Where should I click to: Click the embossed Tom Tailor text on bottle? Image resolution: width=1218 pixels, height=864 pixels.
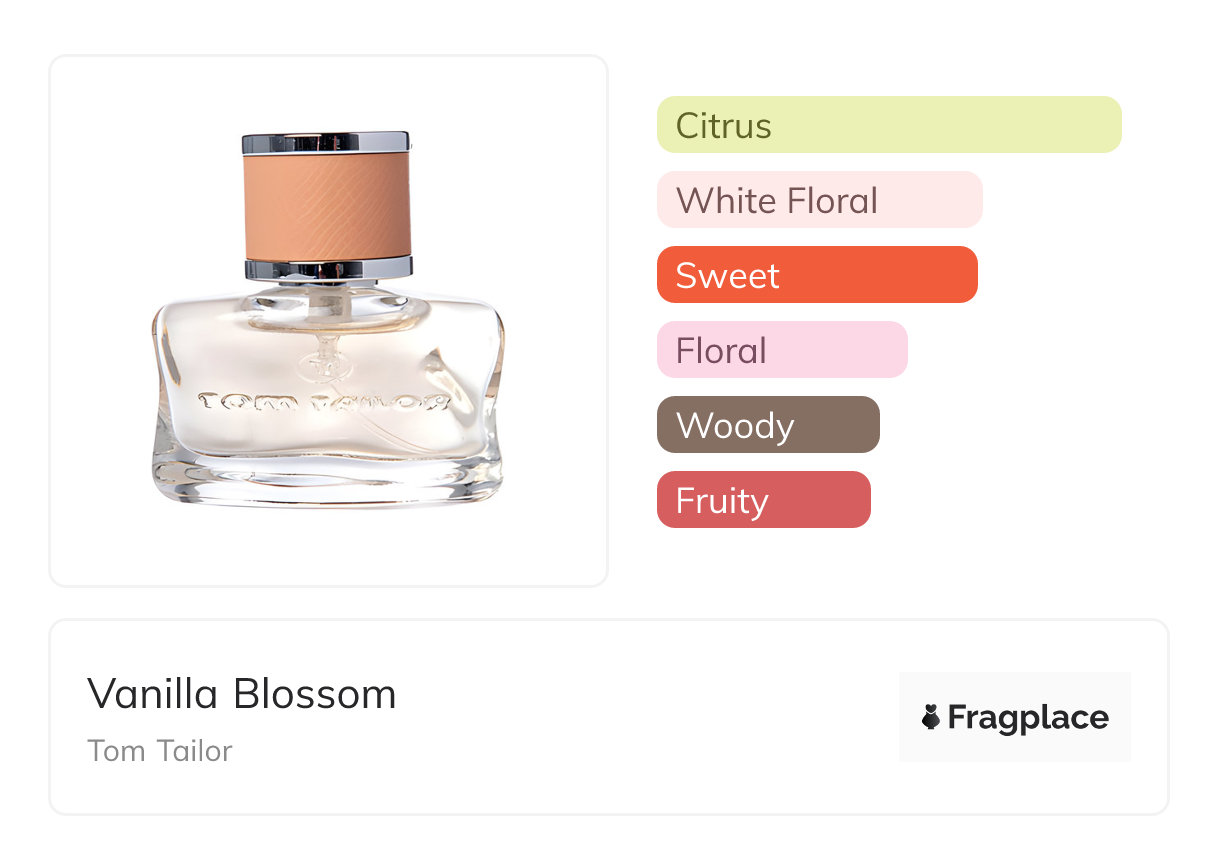[325, 402]
